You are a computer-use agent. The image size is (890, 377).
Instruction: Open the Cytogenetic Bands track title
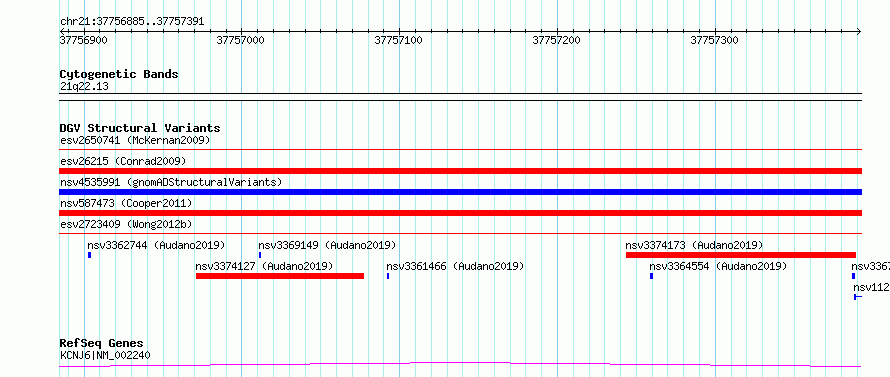coord(119,74)
